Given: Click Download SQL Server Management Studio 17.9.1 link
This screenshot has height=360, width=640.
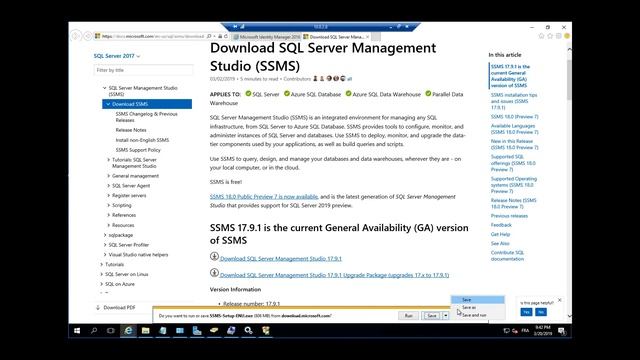Looking at the screenshot, I should tap(281, 259).
